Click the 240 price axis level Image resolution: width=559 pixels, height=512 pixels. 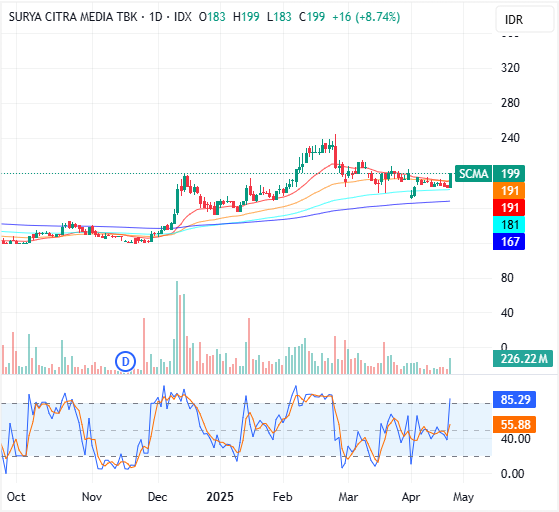510,138
